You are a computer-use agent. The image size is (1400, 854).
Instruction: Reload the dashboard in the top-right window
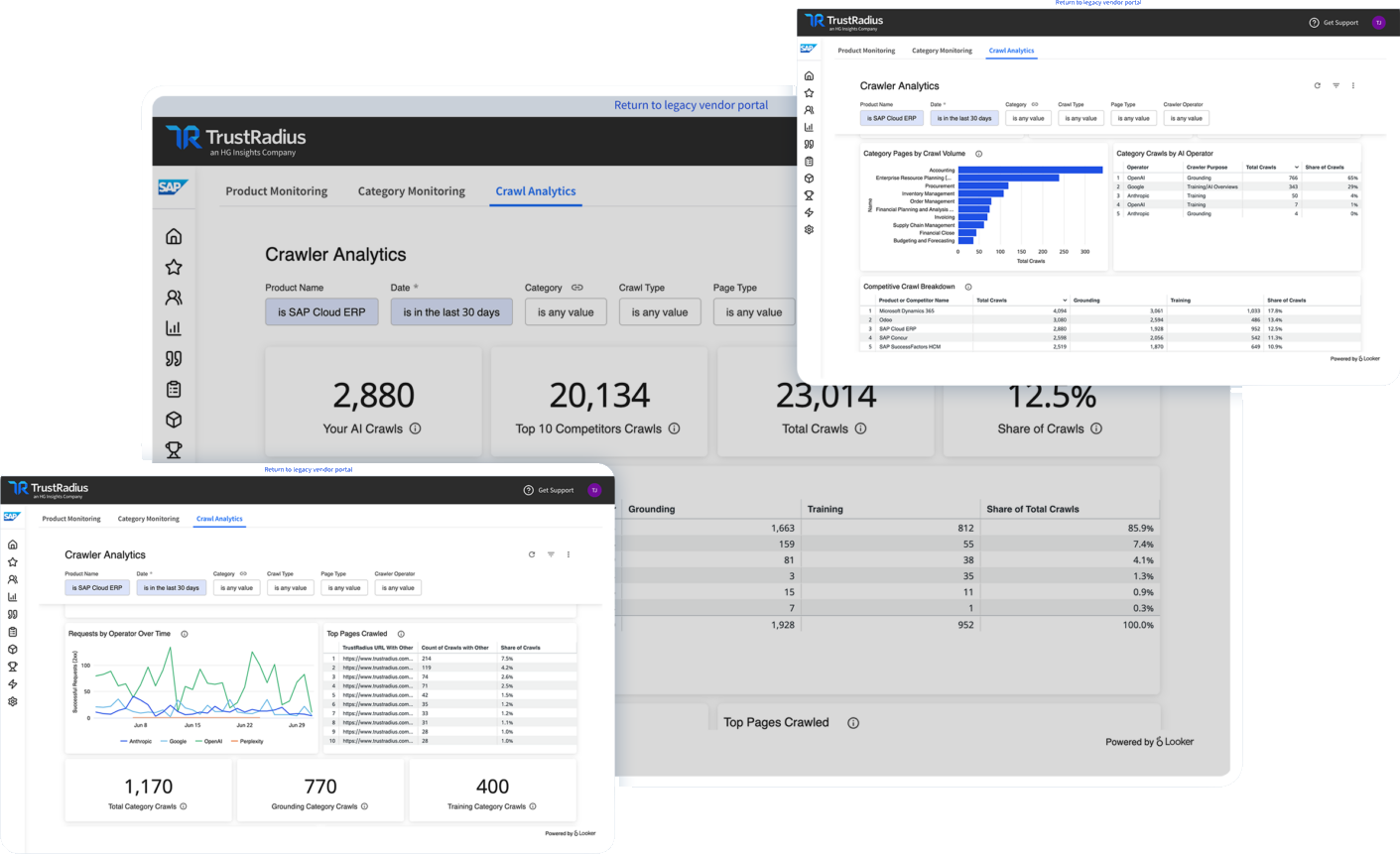click(1318, 86)
